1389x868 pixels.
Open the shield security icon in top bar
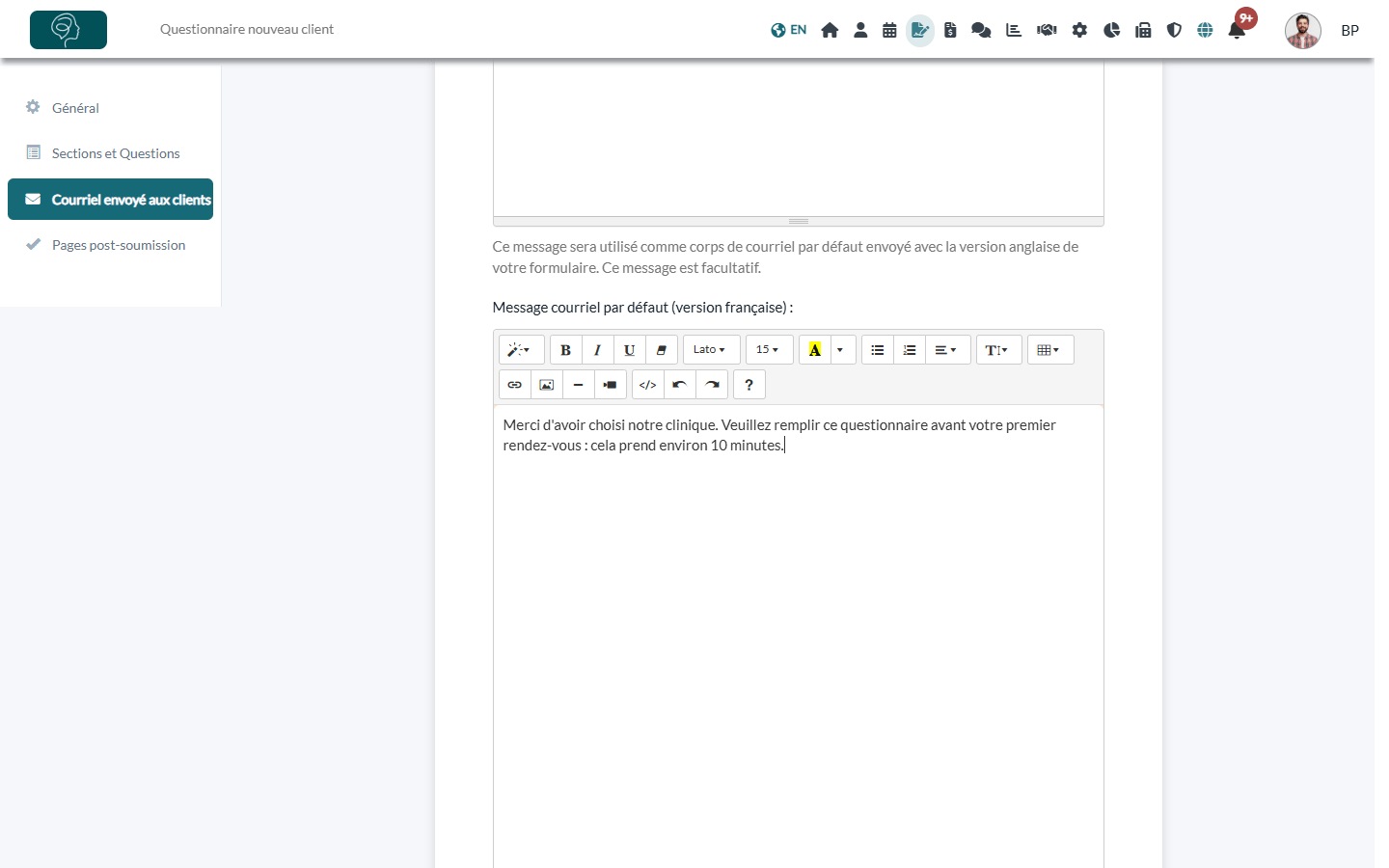(x=1174, y=30)
